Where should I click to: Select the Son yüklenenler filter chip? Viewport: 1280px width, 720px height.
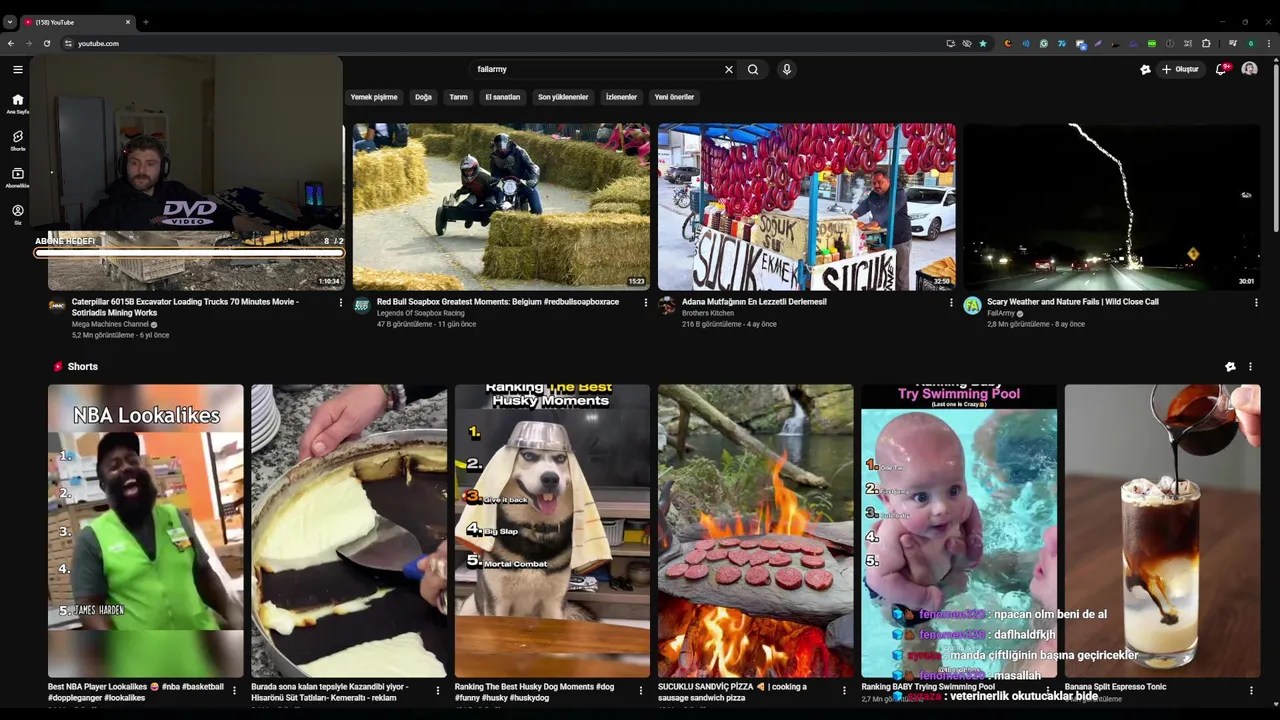pyautogui.click(x=563, y=97)
